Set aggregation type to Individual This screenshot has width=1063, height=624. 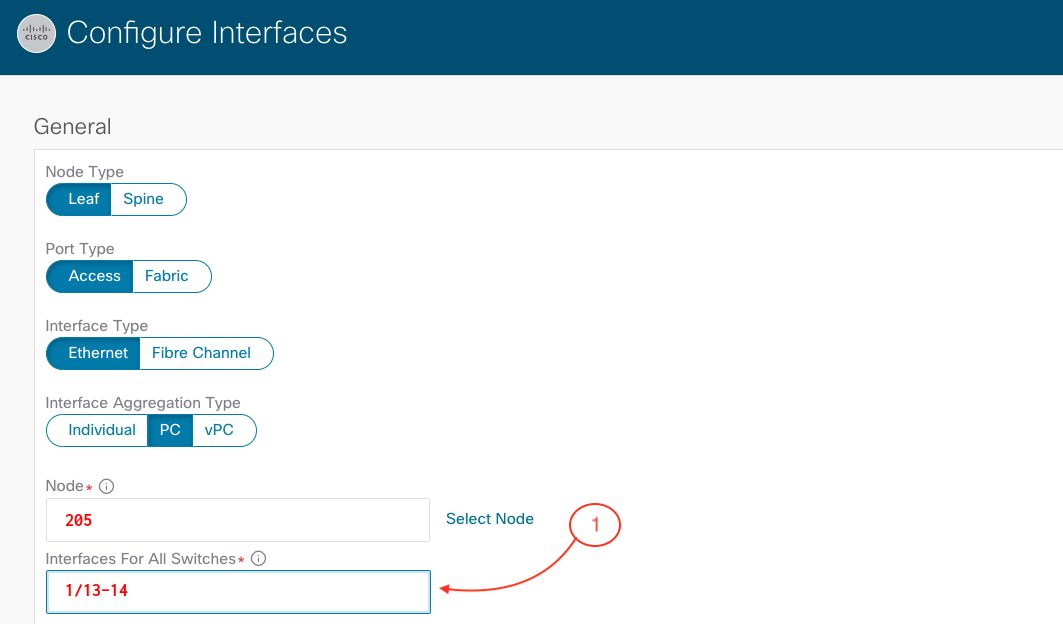click(102, 430)
